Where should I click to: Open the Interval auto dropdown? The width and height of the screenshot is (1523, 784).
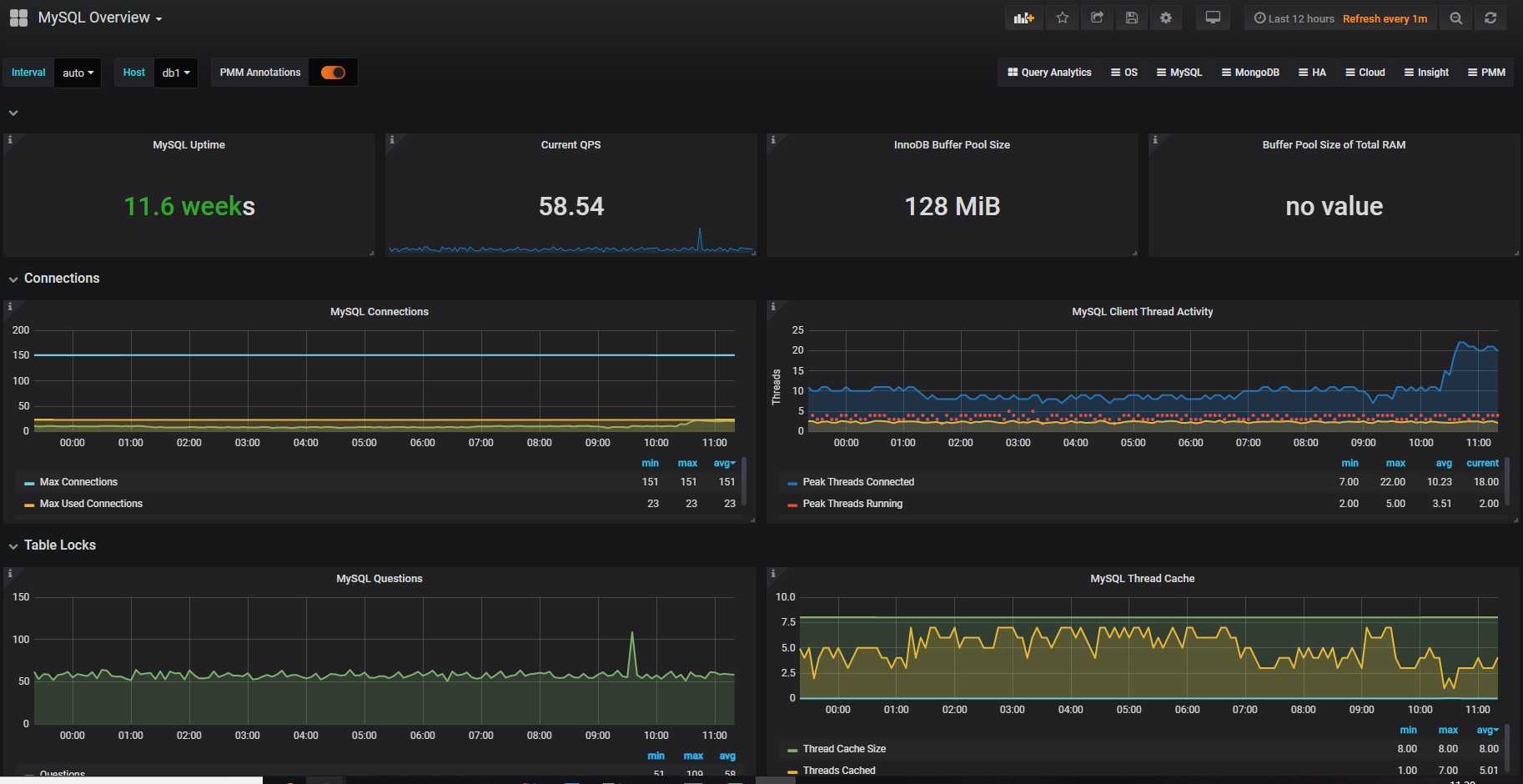coord(78,73)
